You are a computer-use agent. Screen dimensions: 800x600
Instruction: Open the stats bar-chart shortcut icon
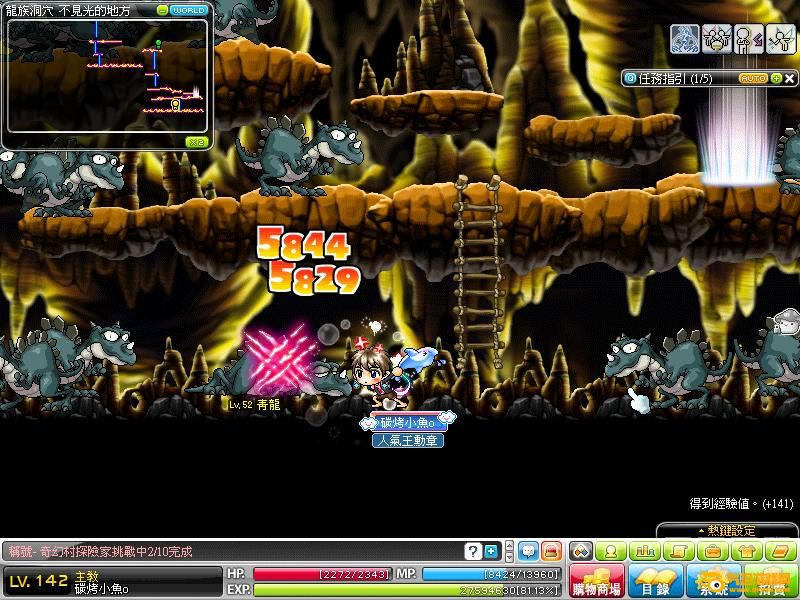(645, 551)
